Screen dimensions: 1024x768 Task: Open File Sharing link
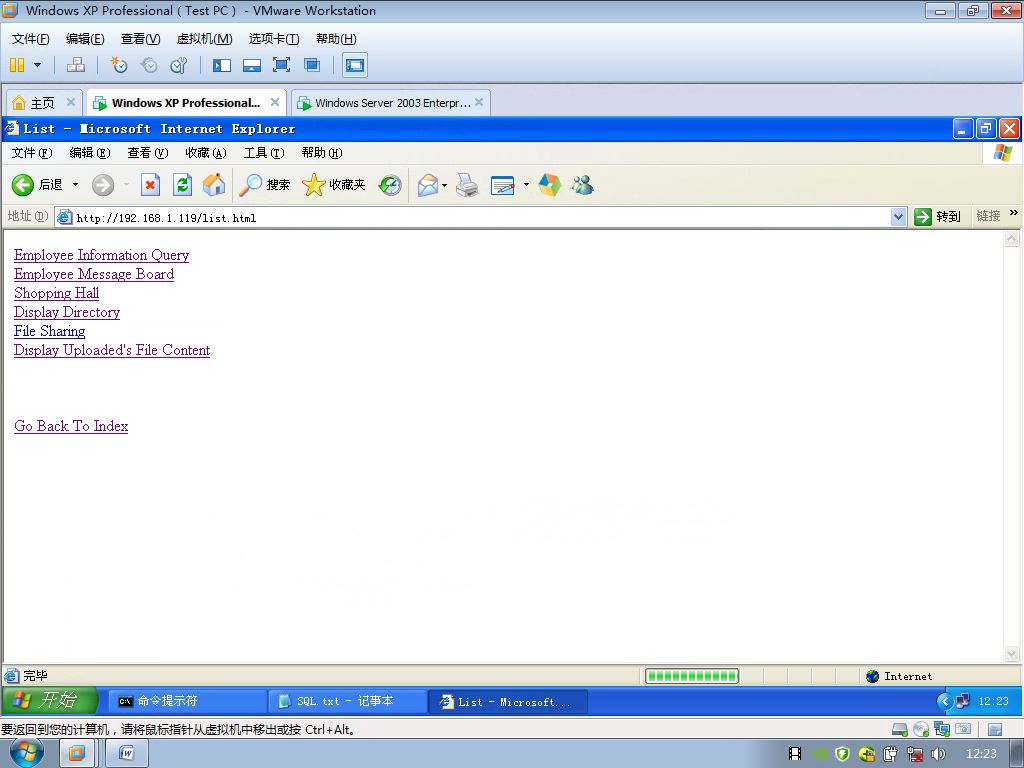[x=50, y=331]
